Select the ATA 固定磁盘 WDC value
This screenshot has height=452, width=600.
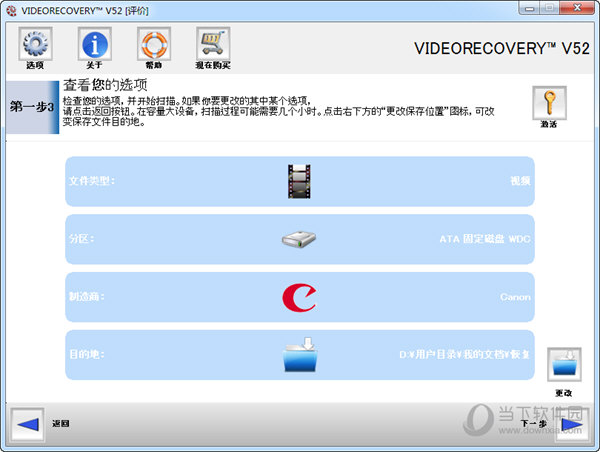coord(485,239)
